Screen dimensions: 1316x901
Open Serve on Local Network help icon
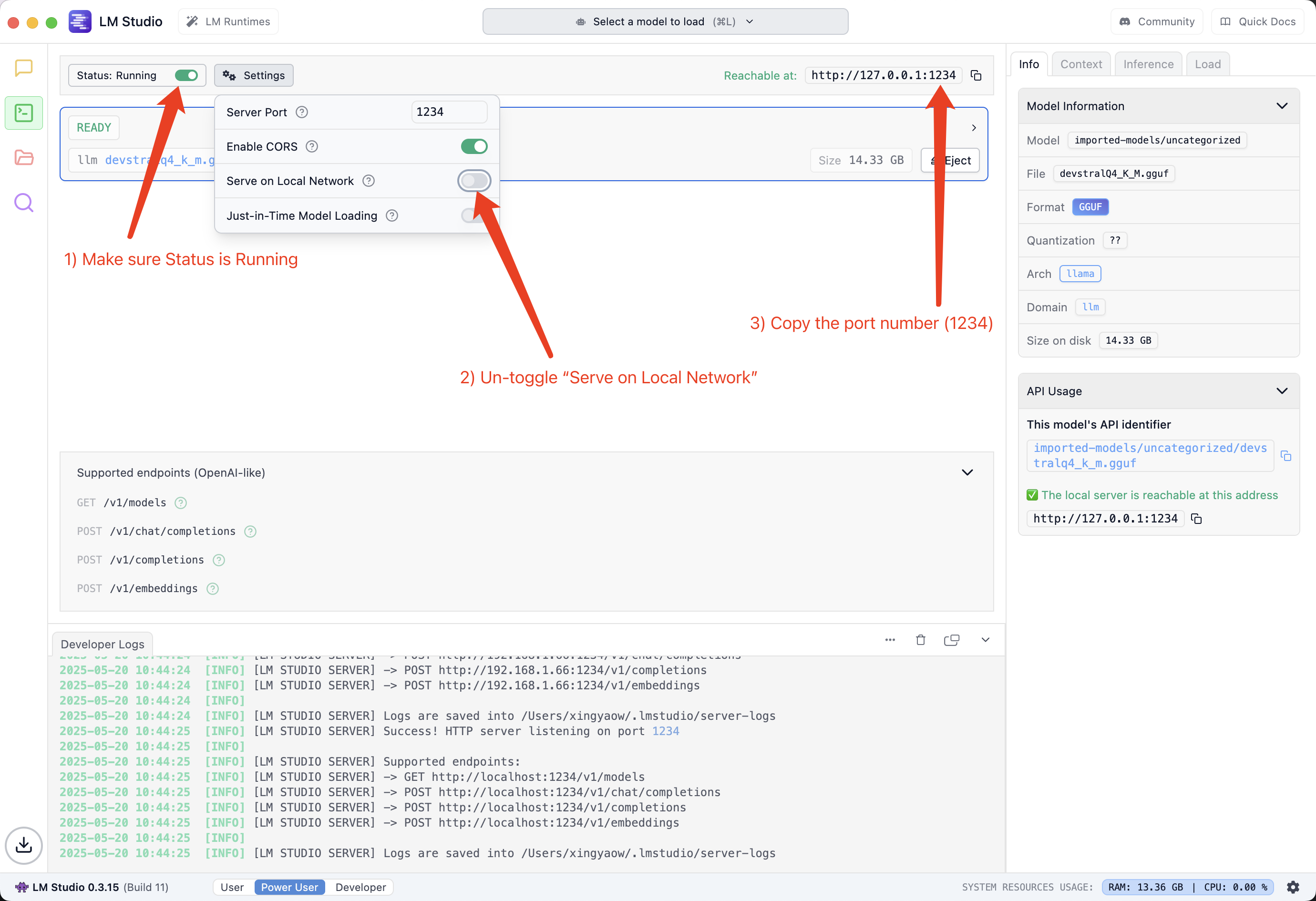pos(369,181)
